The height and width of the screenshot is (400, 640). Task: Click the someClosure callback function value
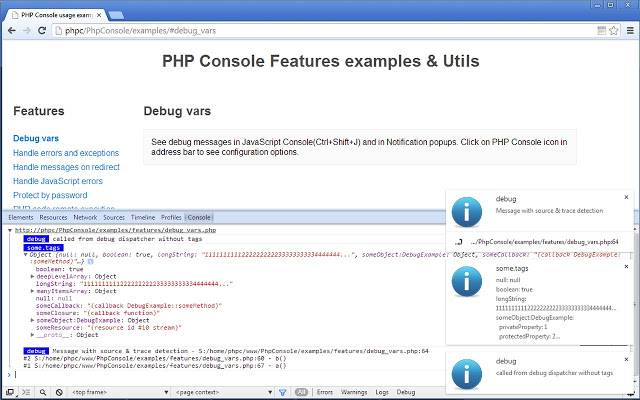(x=120, y=313)
